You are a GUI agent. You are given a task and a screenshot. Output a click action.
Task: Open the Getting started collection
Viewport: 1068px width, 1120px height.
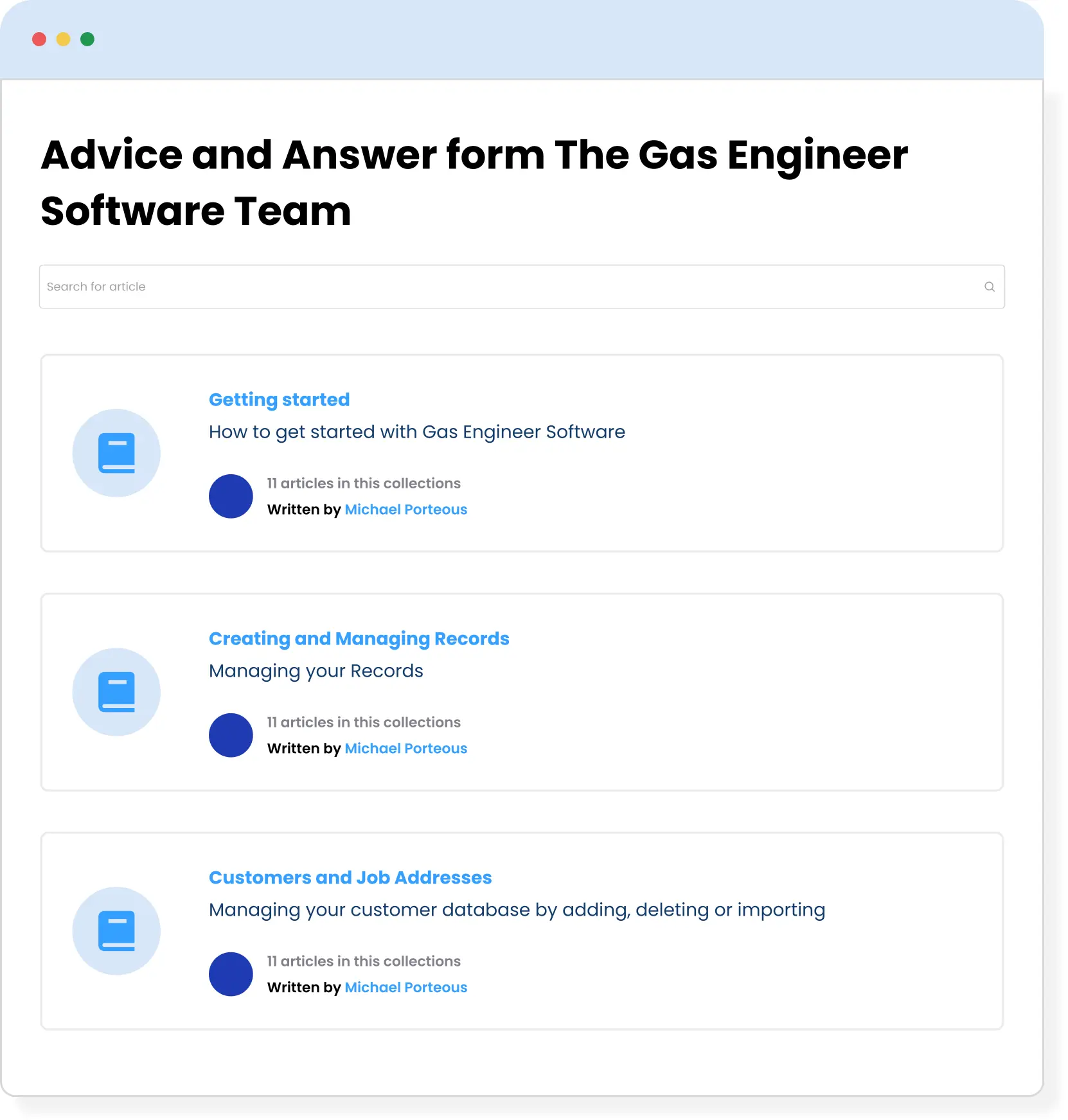(x=279, y=399)
